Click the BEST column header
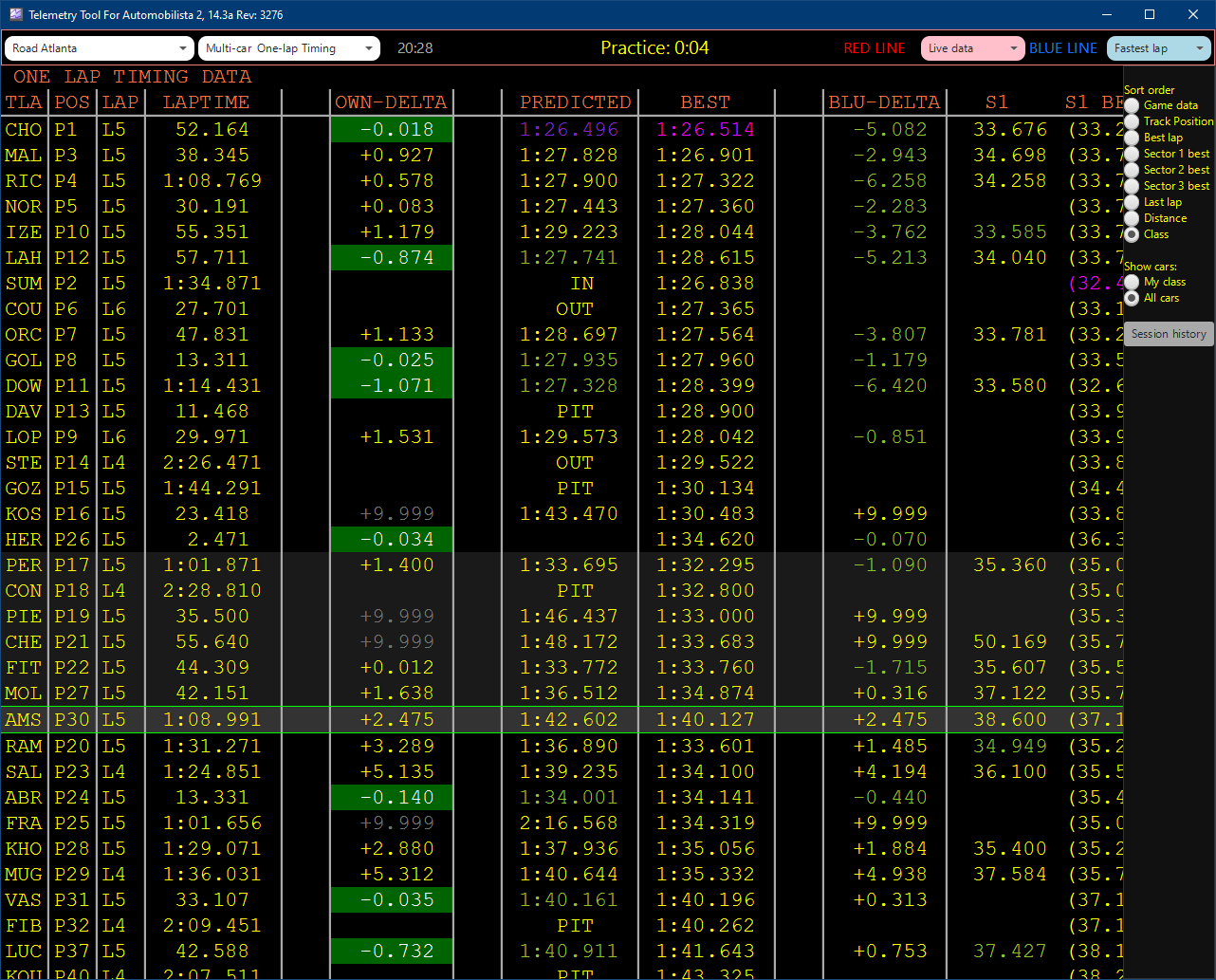Viewport: 1216px width, 980px height. click(x=706, y=102)
